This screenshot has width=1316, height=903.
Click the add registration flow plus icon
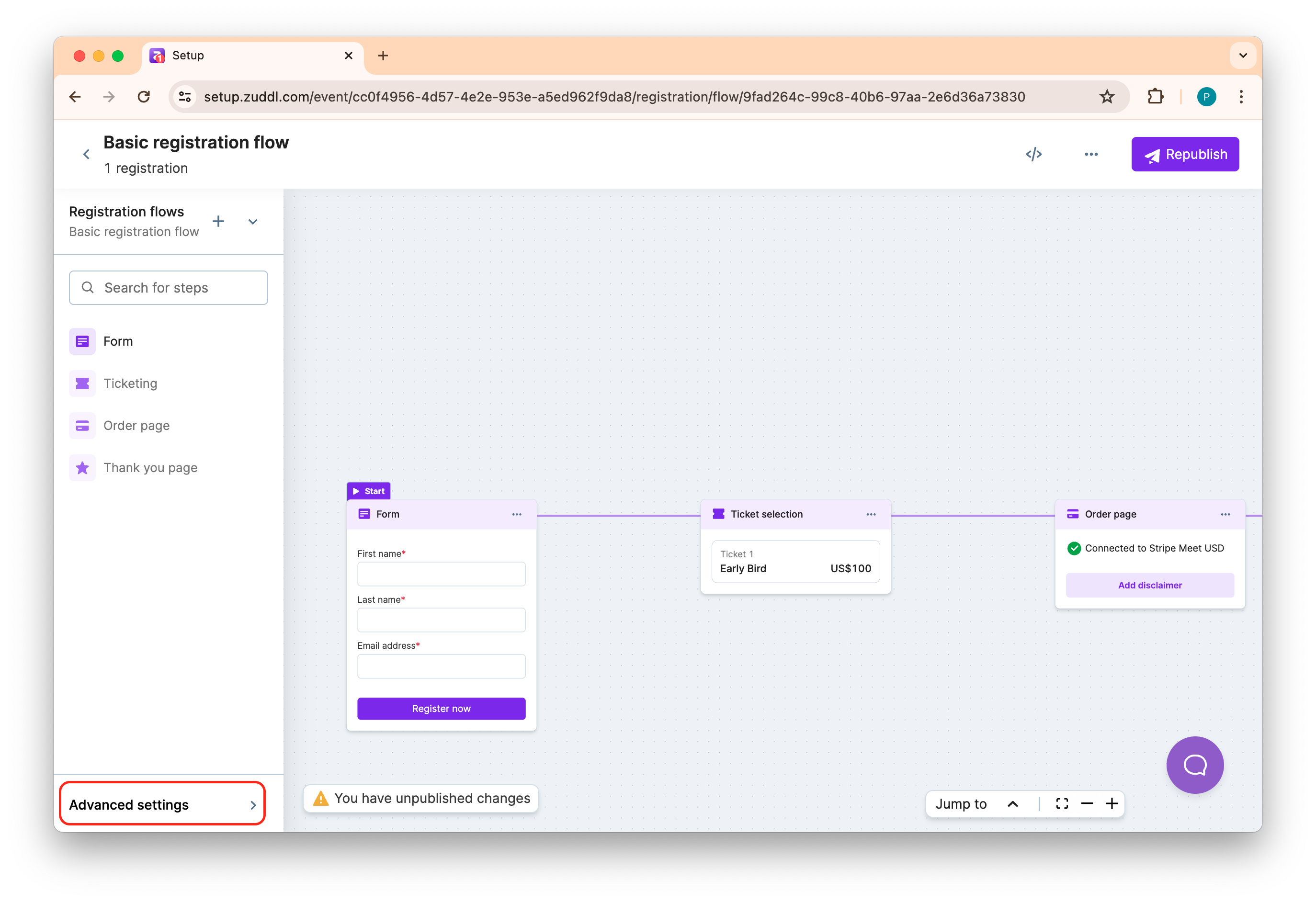[x=218, y=221]
